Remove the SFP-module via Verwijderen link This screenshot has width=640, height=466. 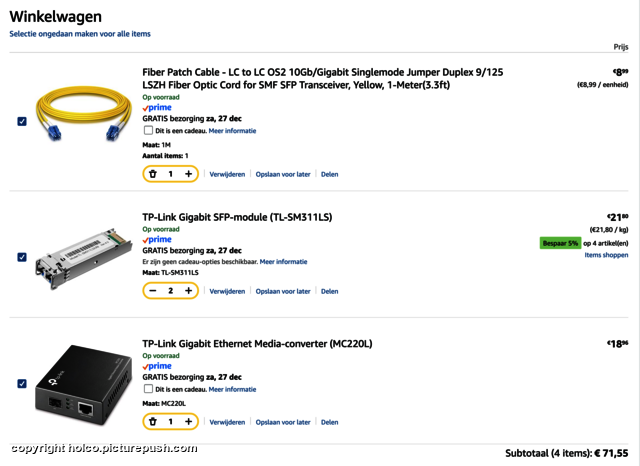(x=227, y=291)
